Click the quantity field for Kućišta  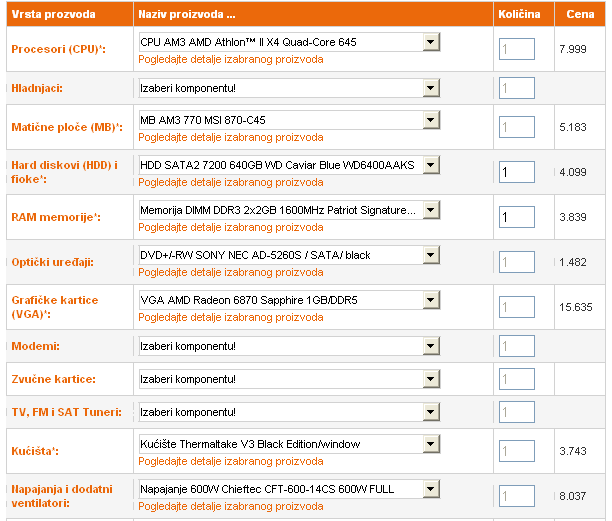point(517,451)
